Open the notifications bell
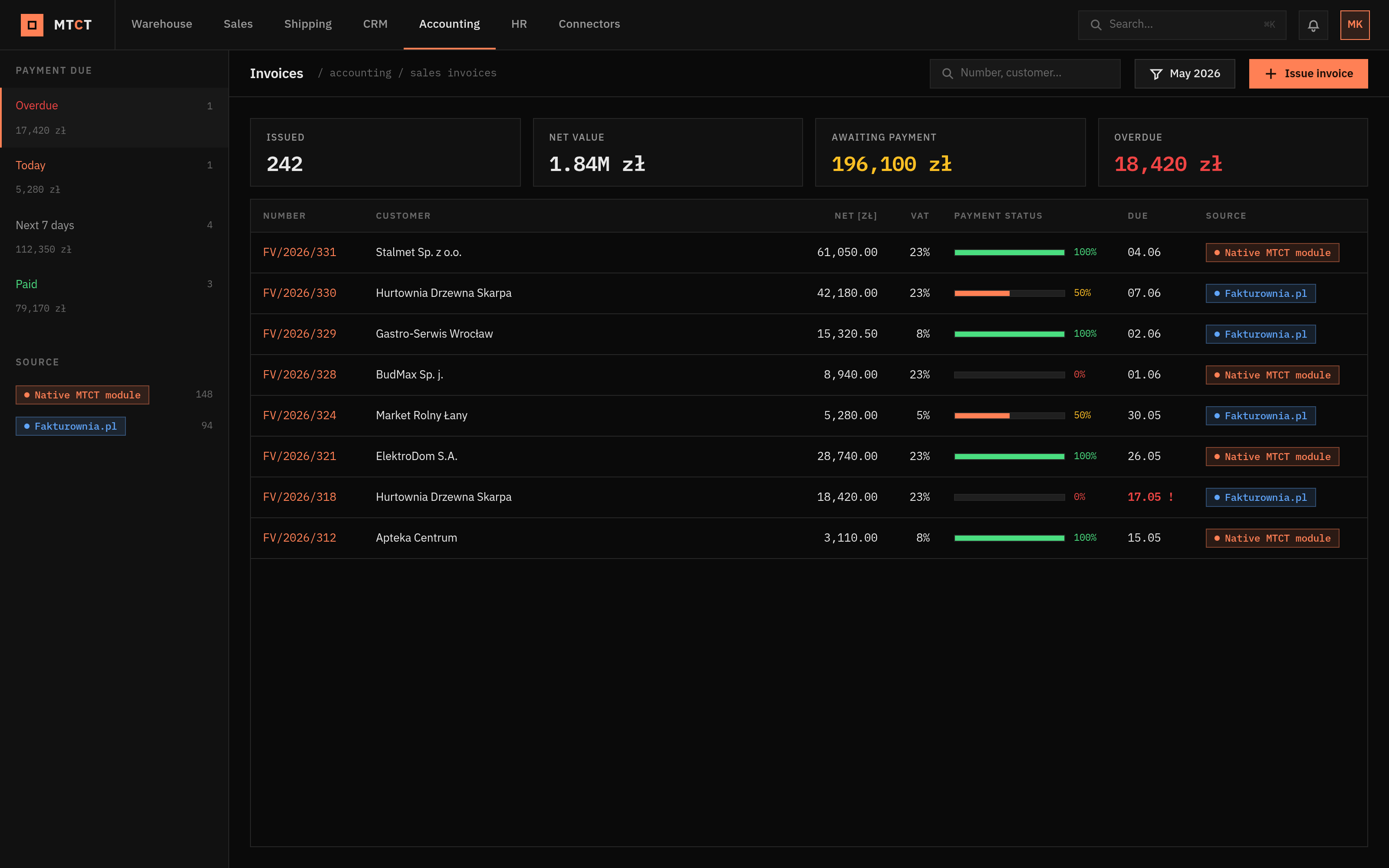 click(1313, 25)
